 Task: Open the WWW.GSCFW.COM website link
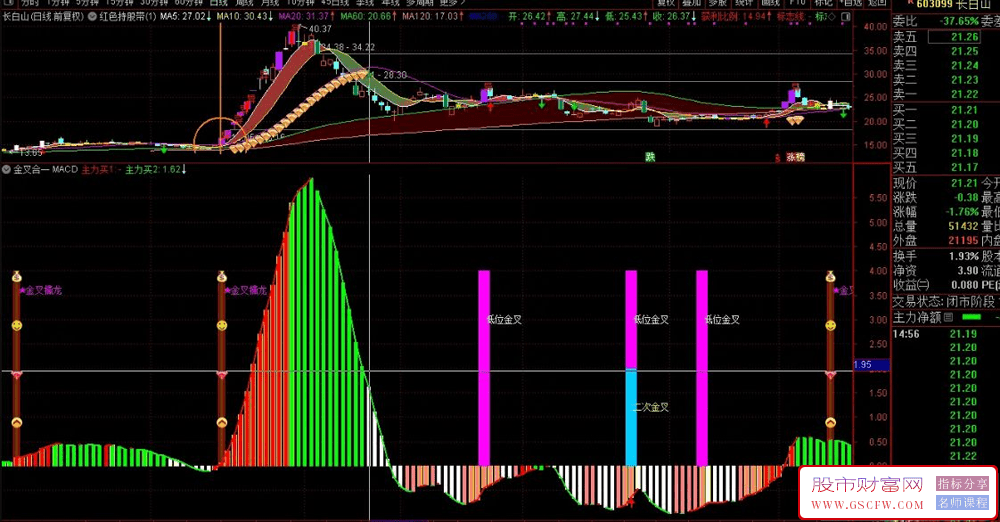[x=867, y=505]
